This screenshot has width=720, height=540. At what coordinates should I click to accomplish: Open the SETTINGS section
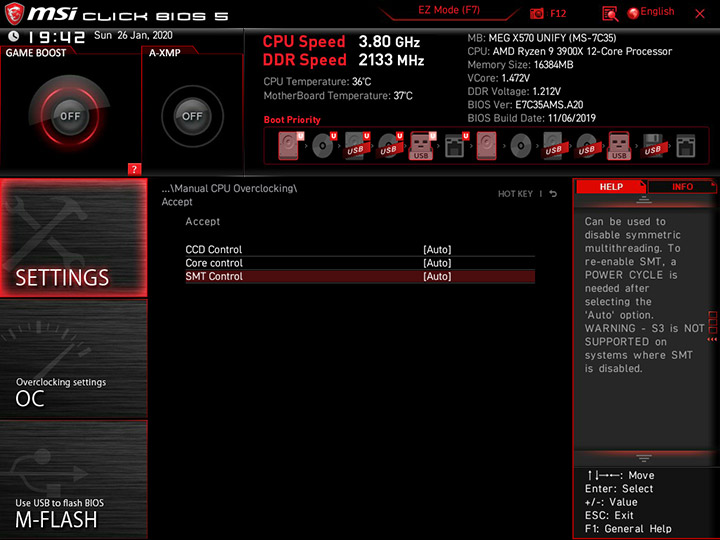73,237
